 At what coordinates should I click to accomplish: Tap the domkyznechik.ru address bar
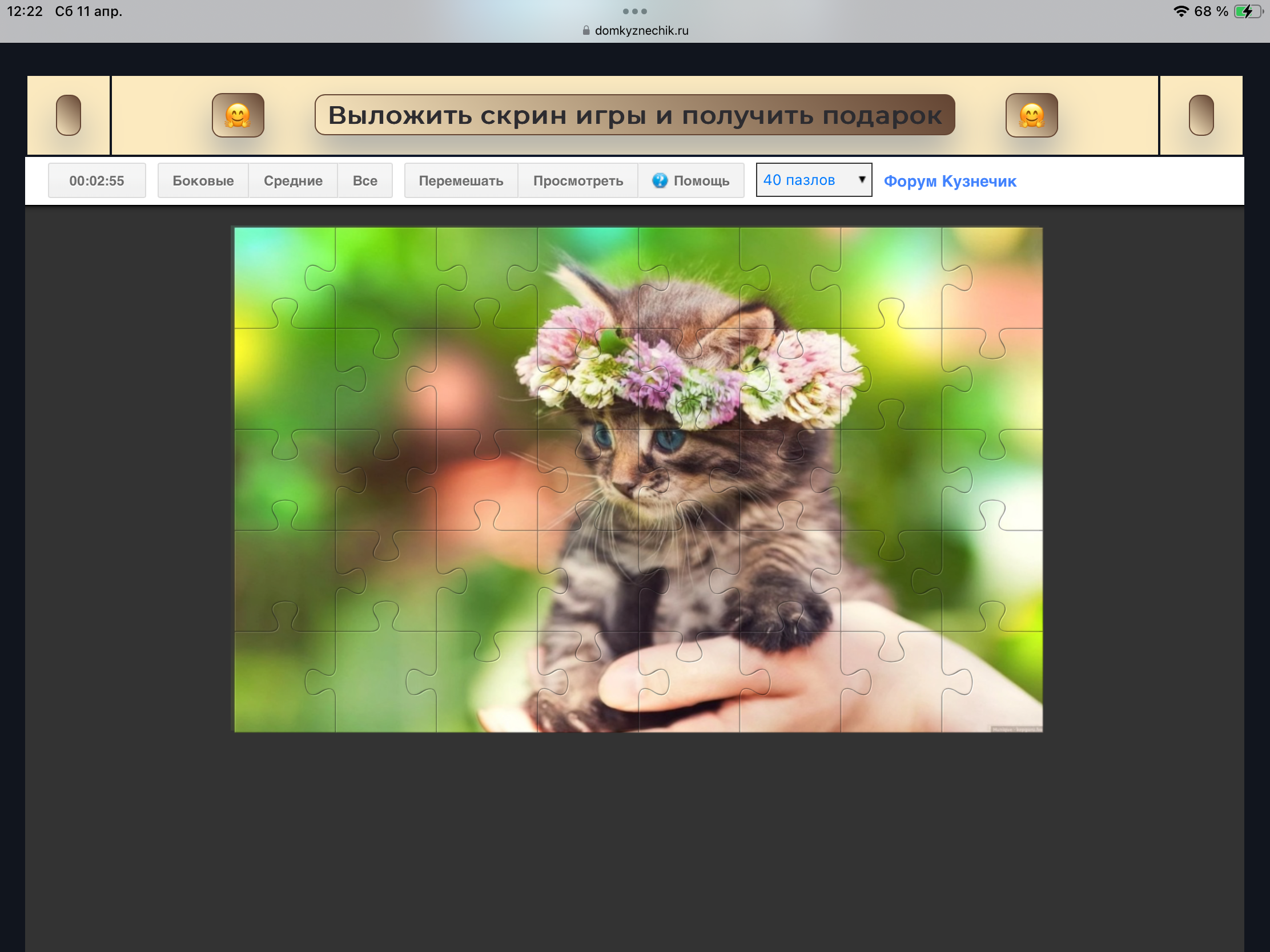pyautogui.click(x=641, y=30)
